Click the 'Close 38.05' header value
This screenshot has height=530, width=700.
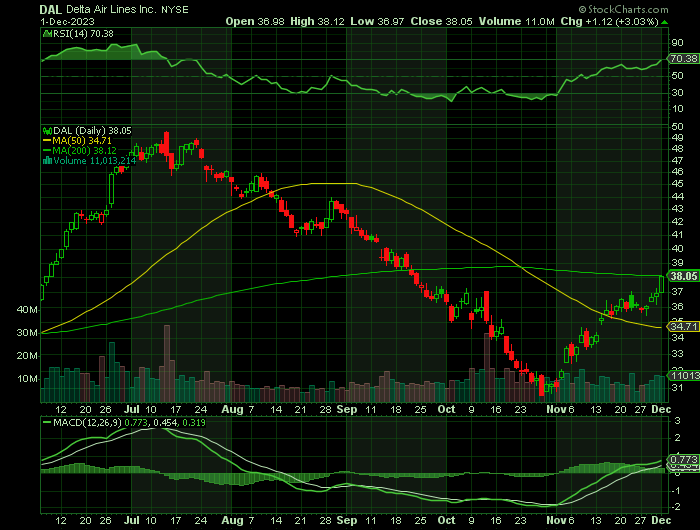(x=442, y=21)
